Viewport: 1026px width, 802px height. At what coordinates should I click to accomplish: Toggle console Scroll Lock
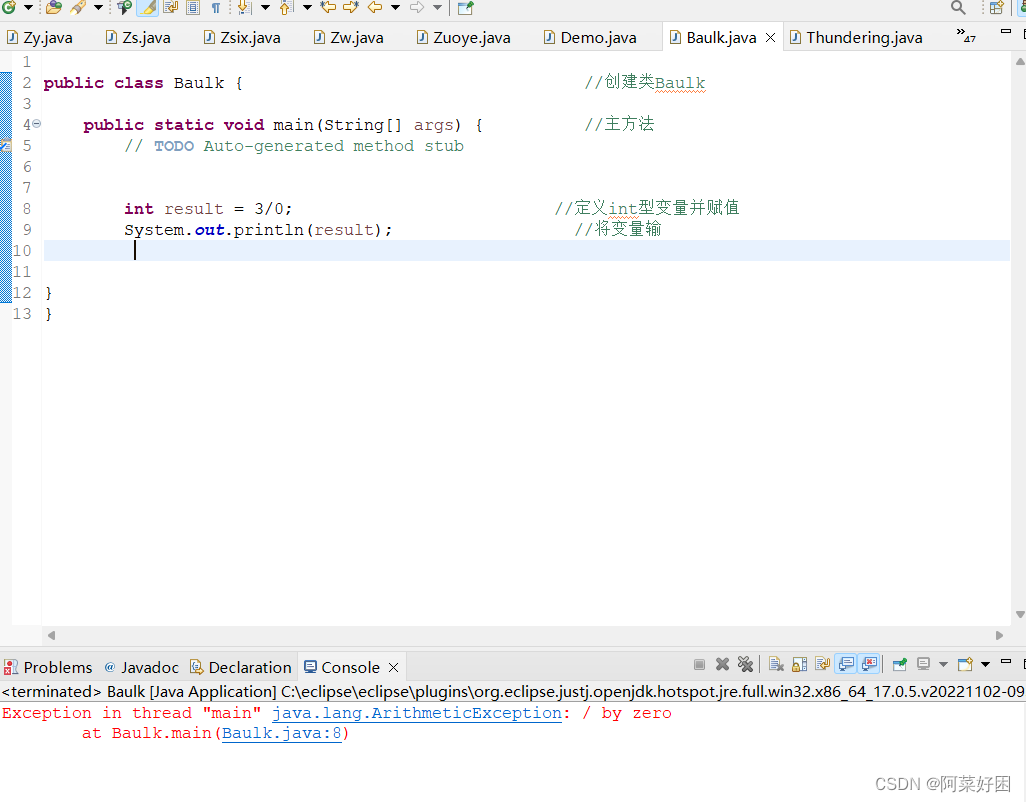pos(800,665)
